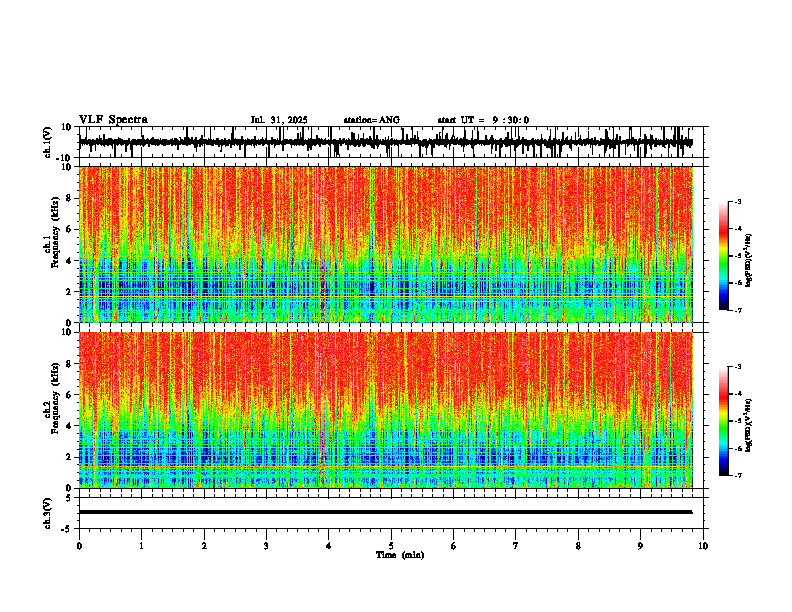Click the "ch.3(V)" axis label
The image size is (792, 612).
click(x=48, y=513)
